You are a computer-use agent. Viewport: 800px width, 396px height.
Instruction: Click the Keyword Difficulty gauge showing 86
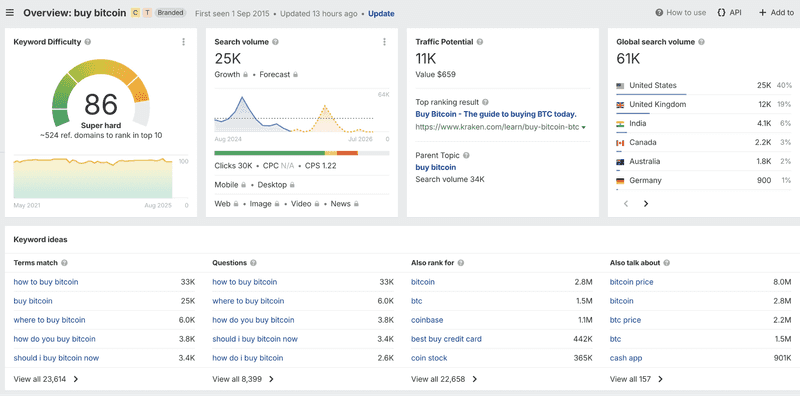[101, 94]
